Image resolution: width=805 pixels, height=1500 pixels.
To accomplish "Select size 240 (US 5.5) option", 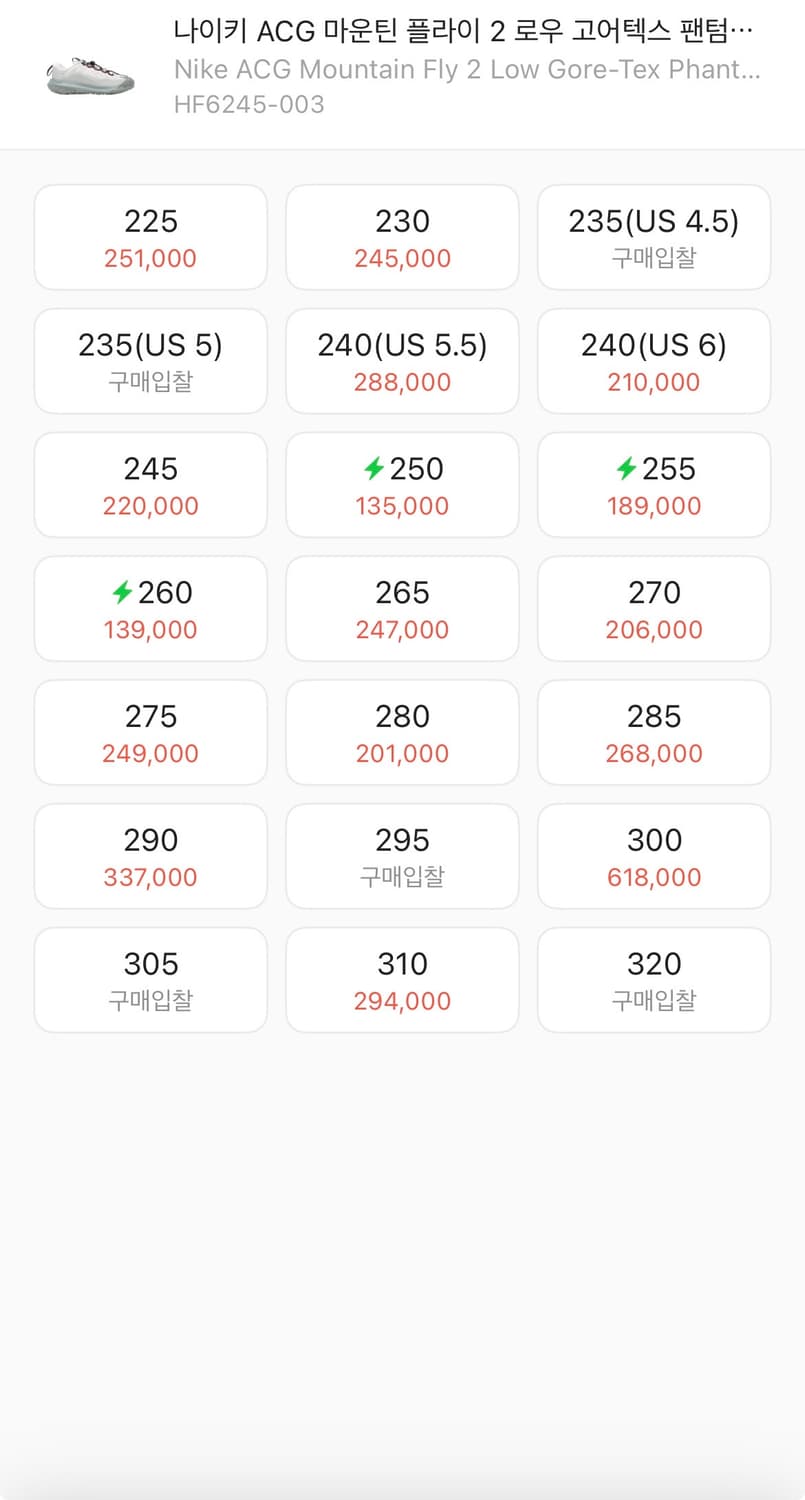I will 402,362.
